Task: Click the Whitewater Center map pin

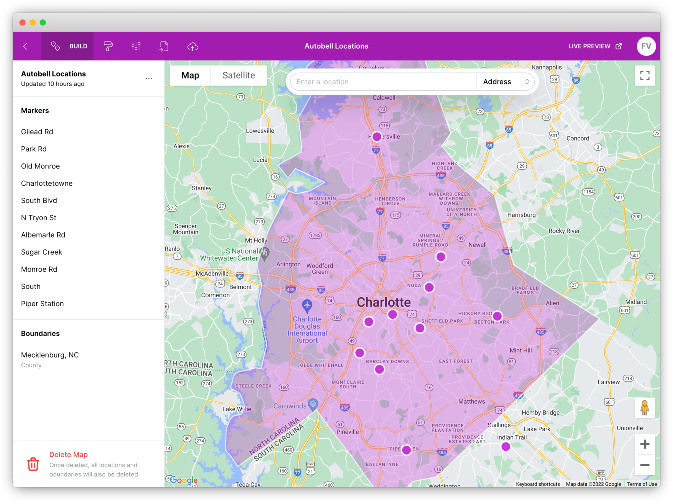Action: [x=265, y=253]
